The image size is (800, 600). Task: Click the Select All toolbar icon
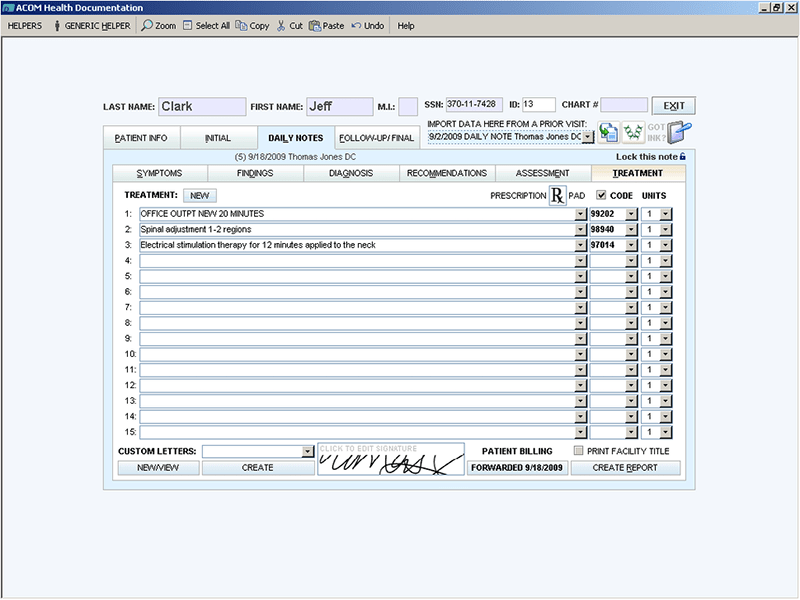click(x=187, y=26)
